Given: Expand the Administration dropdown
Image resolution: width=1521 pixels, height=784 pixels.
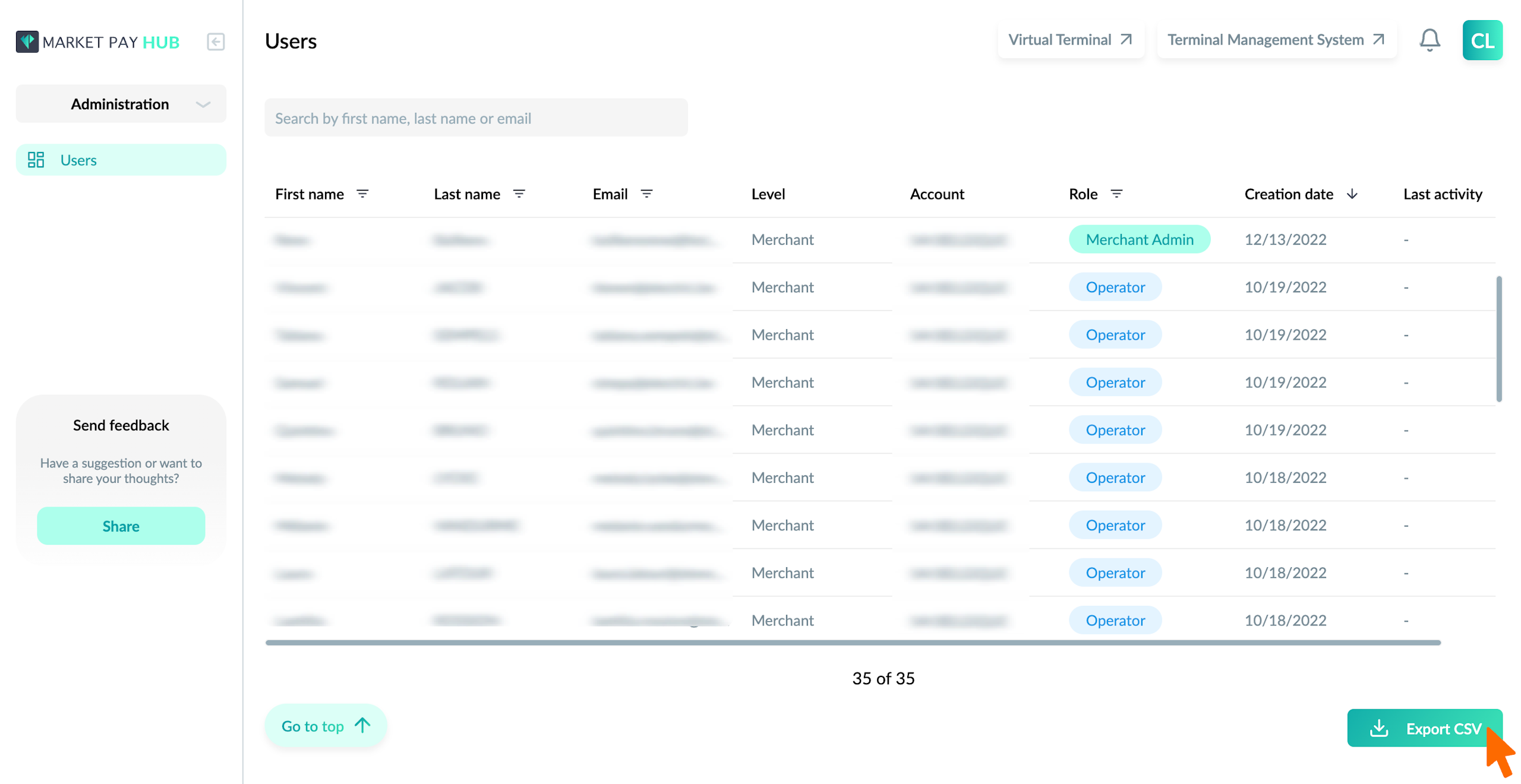Looking at the screenshot, I should (x=121, y=104).
